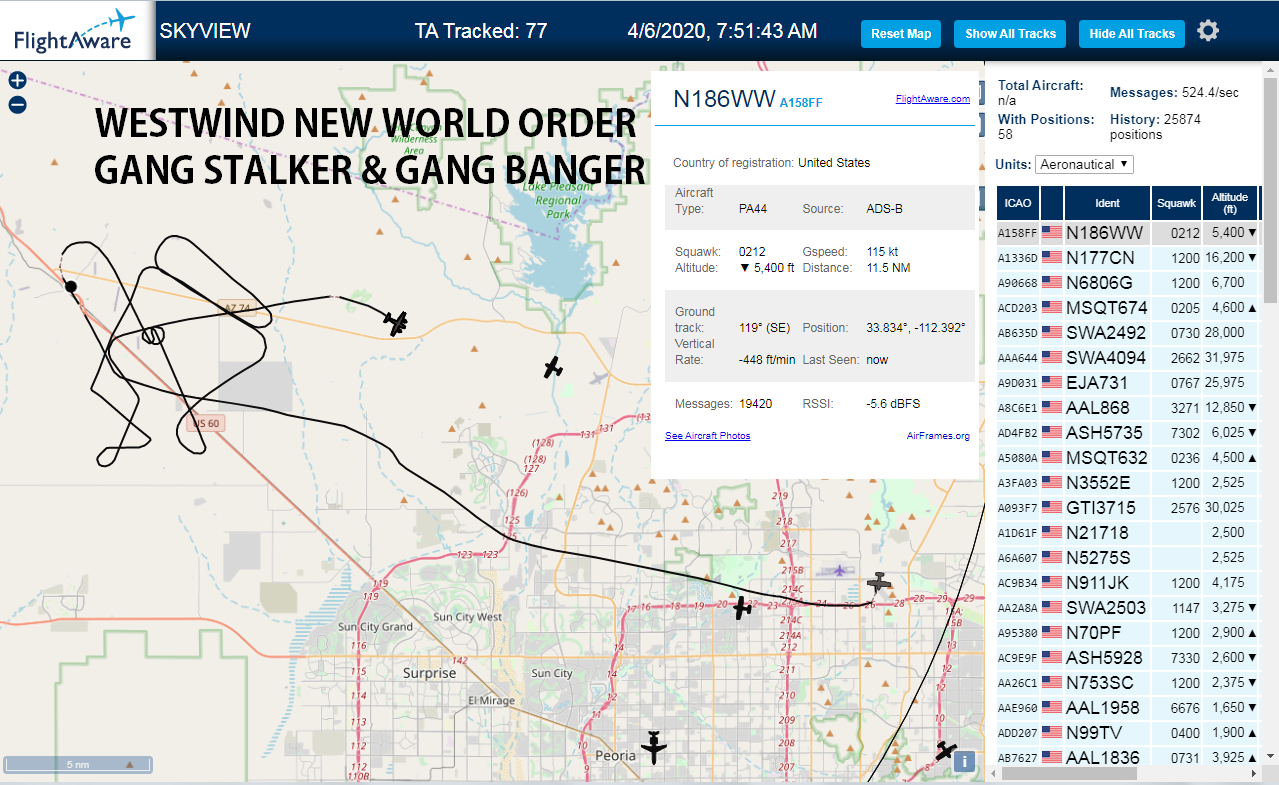Click the Lake Pleasant Regional Park label
1279x785 pixels.
[558, 200]
